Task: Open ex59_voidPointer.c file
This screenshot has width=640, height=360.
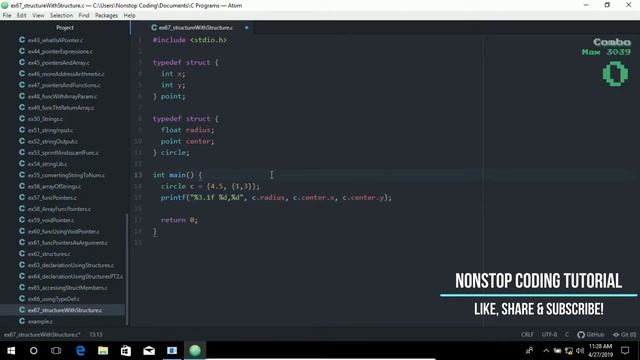Action: coord(51,220)
